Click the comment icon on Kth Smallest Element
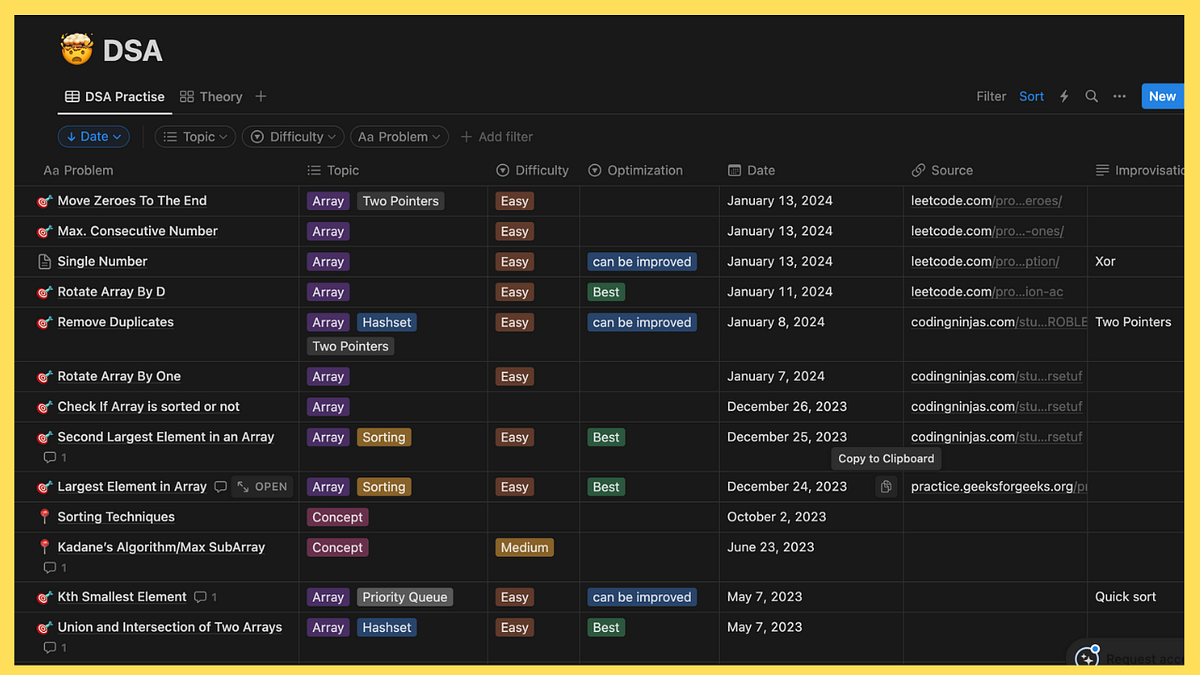This screenshot has height=675, width=1200. (199, 596)
